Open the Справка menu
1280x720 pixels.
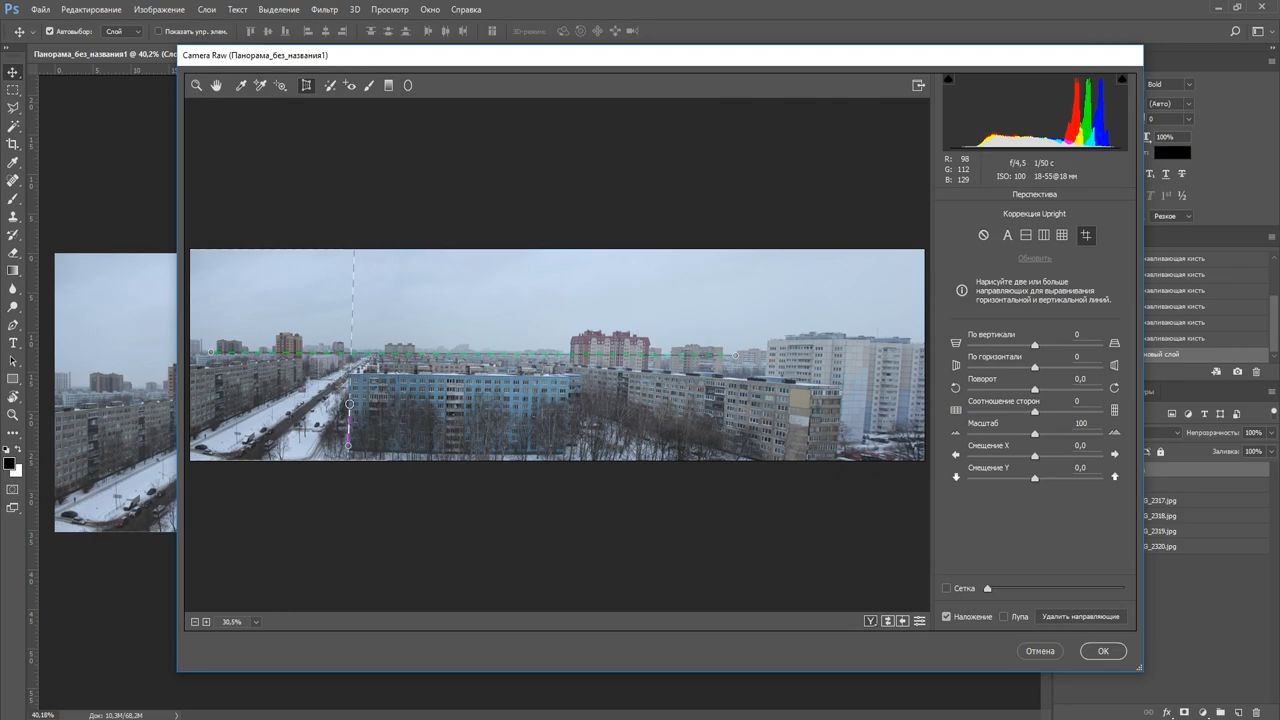[466, 9]
